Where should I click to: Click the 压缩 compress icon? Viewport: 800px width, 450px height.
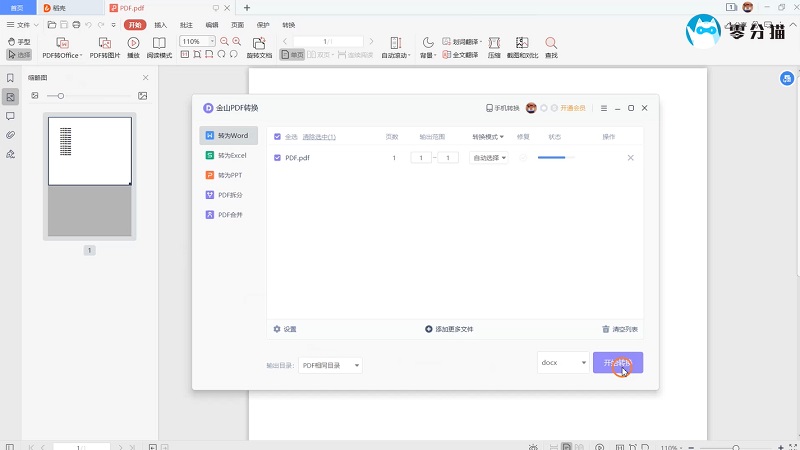(494, 43)
